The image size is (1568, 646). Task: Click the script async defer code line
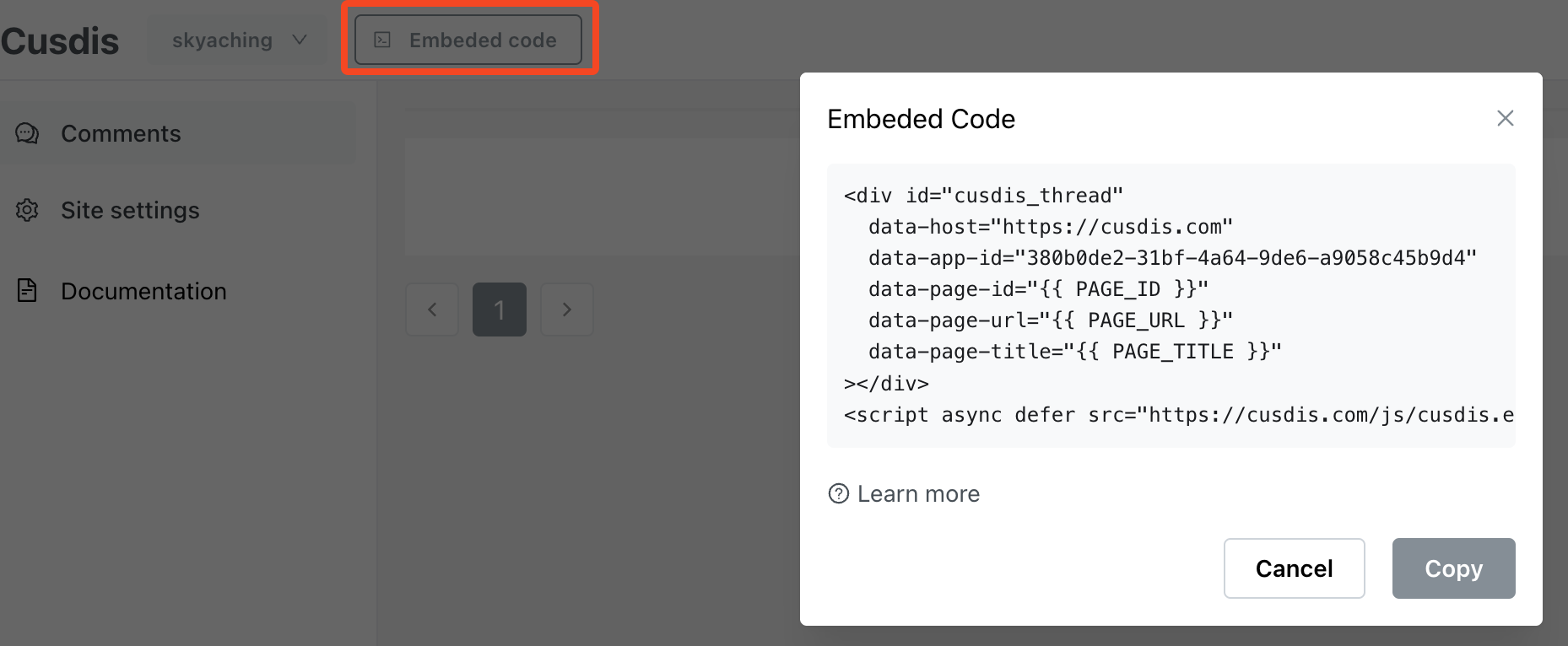(x=1179, y=415)
